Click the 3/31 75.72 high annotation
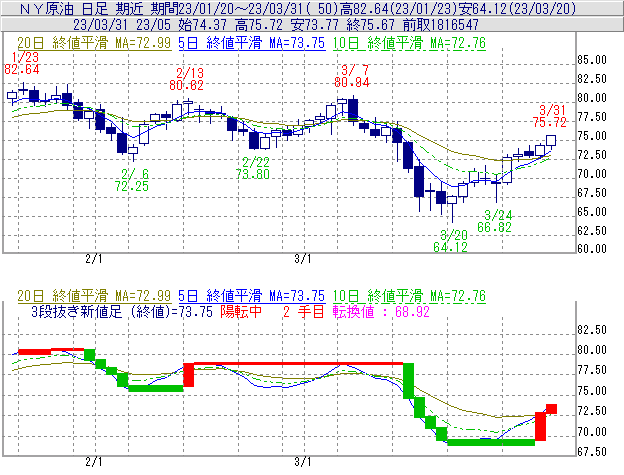 coord(550,116)
